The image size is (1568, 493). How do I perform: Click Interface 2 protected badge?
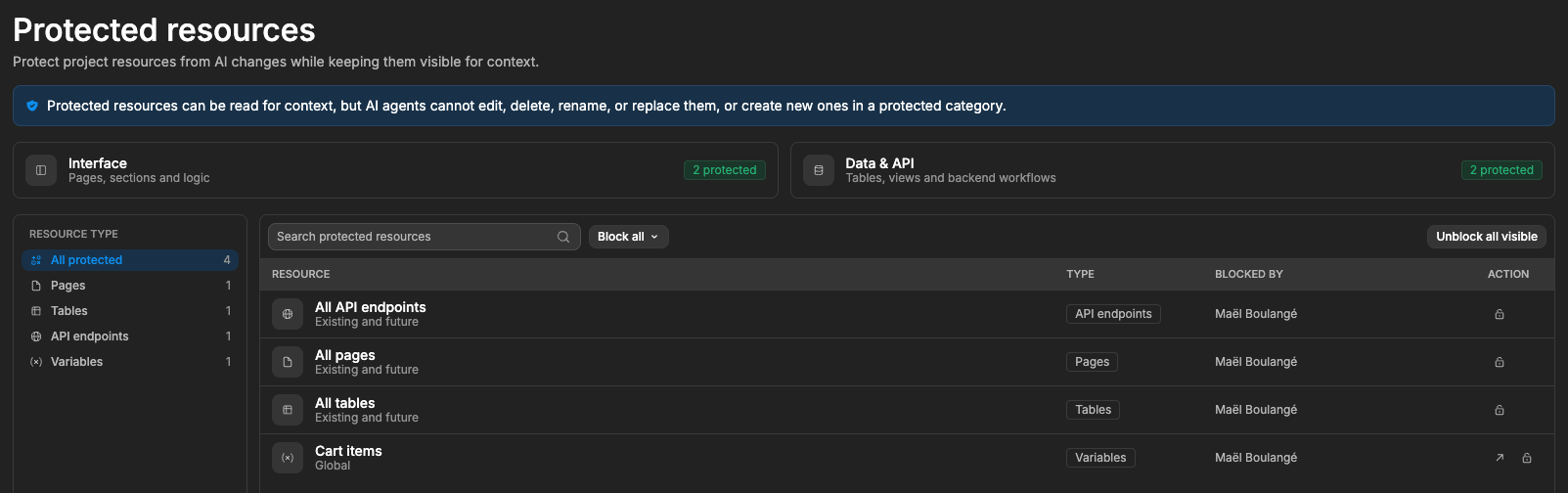pyautogui.click(x=725, y=170)
